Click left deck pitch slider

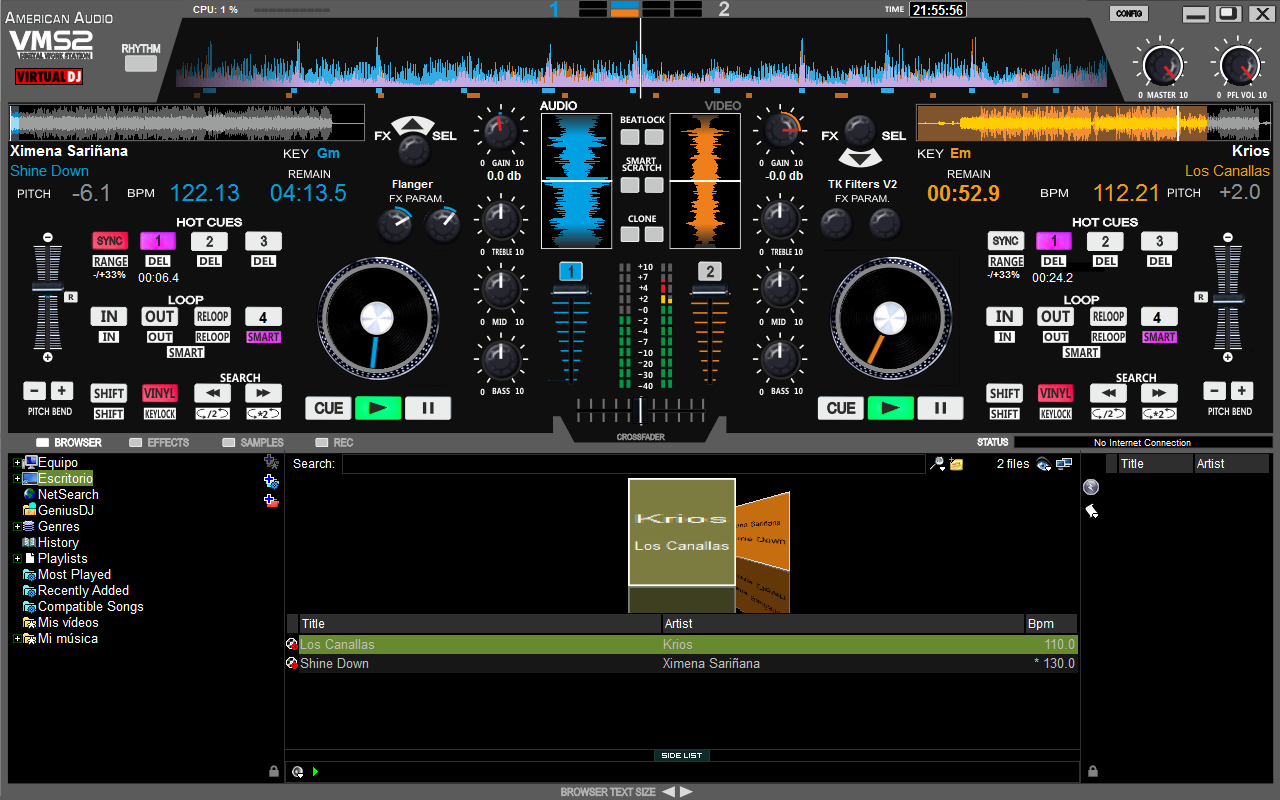(48, 287)
